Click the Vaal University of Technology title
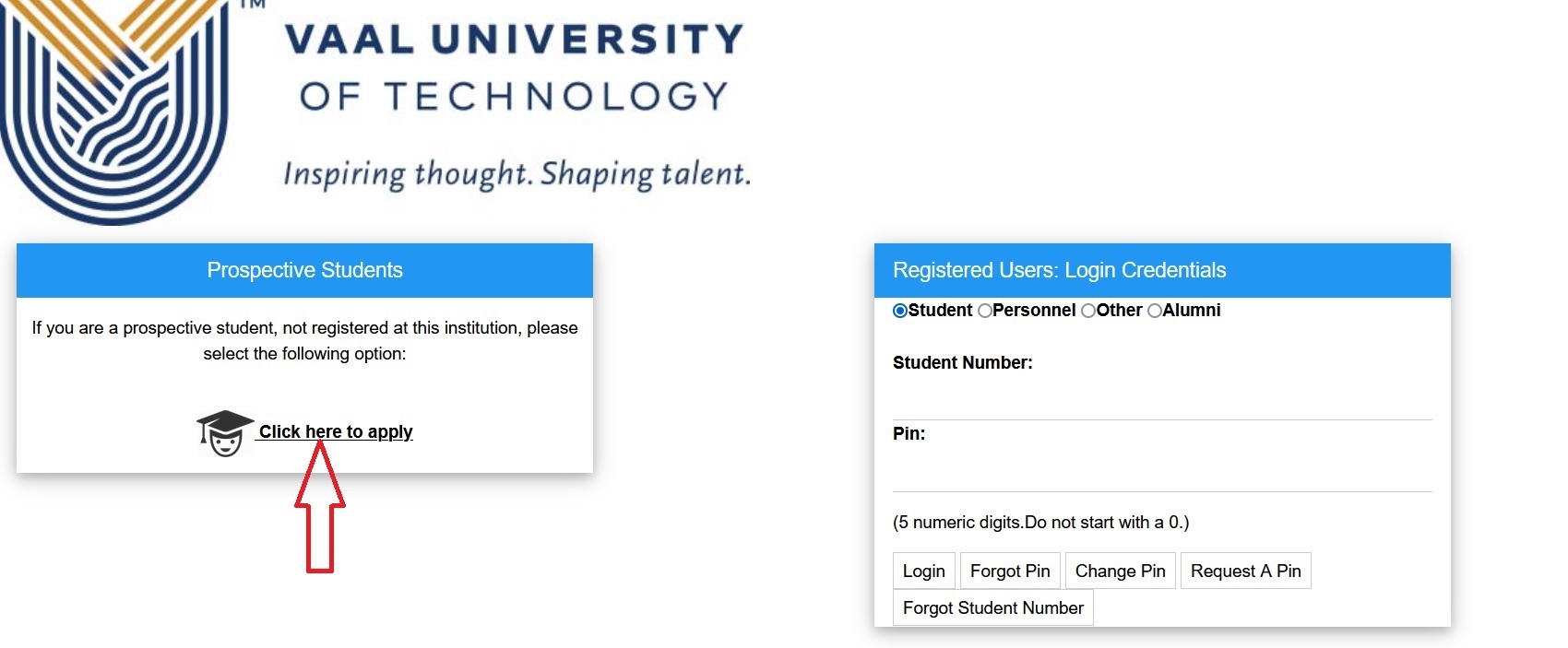The image size is (1568, 648). [514, 67]
